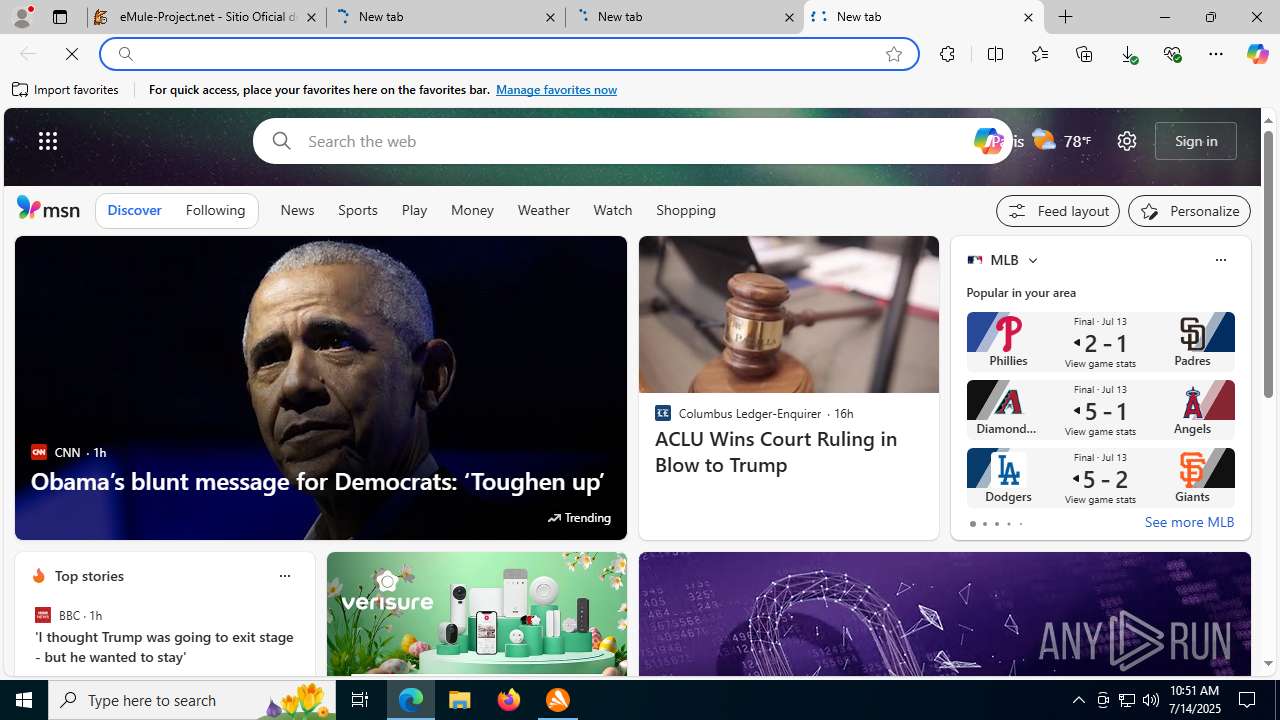Expand the MLB league dropdown chevron
Image resolution: width=1280 pixels, height=720 pixels.
(1032, 260)
